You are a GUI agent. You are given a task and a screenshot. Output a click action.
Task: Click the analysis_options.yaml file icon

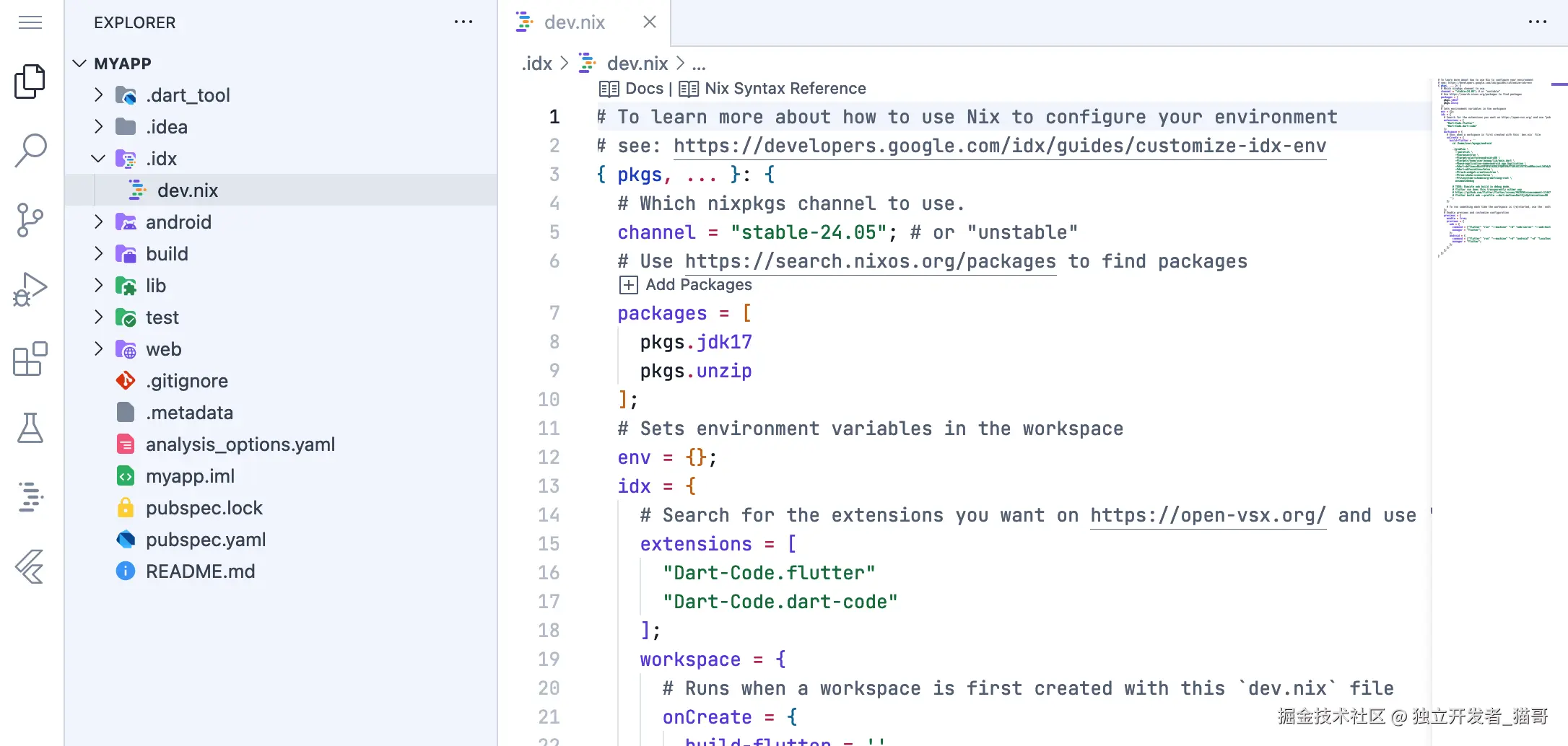(126, 444)
